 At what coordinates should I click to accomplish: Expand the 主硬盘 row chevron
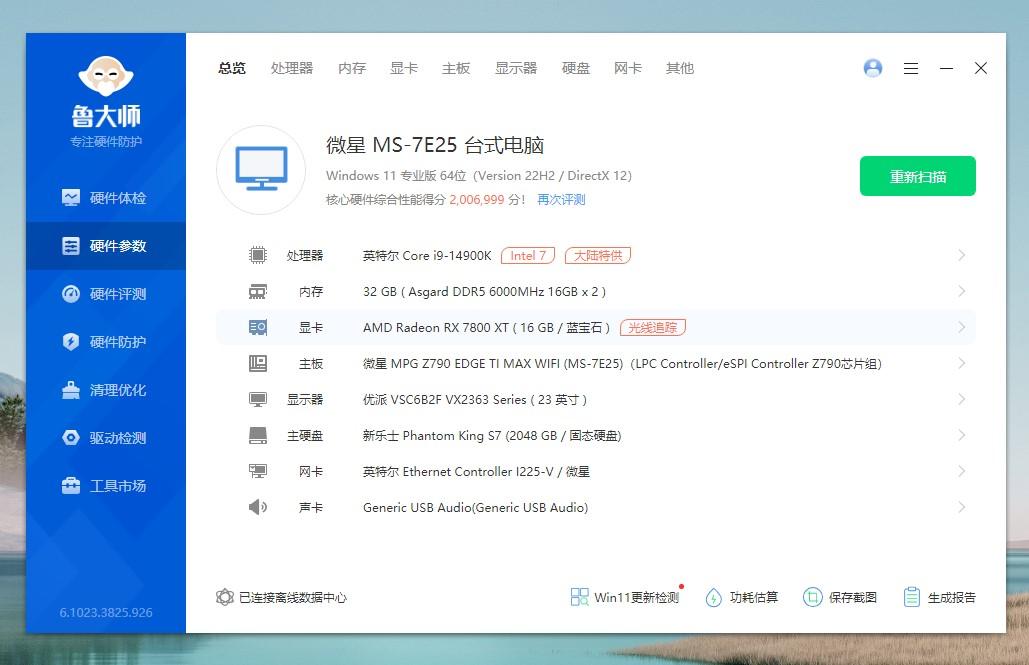[961, 435]
